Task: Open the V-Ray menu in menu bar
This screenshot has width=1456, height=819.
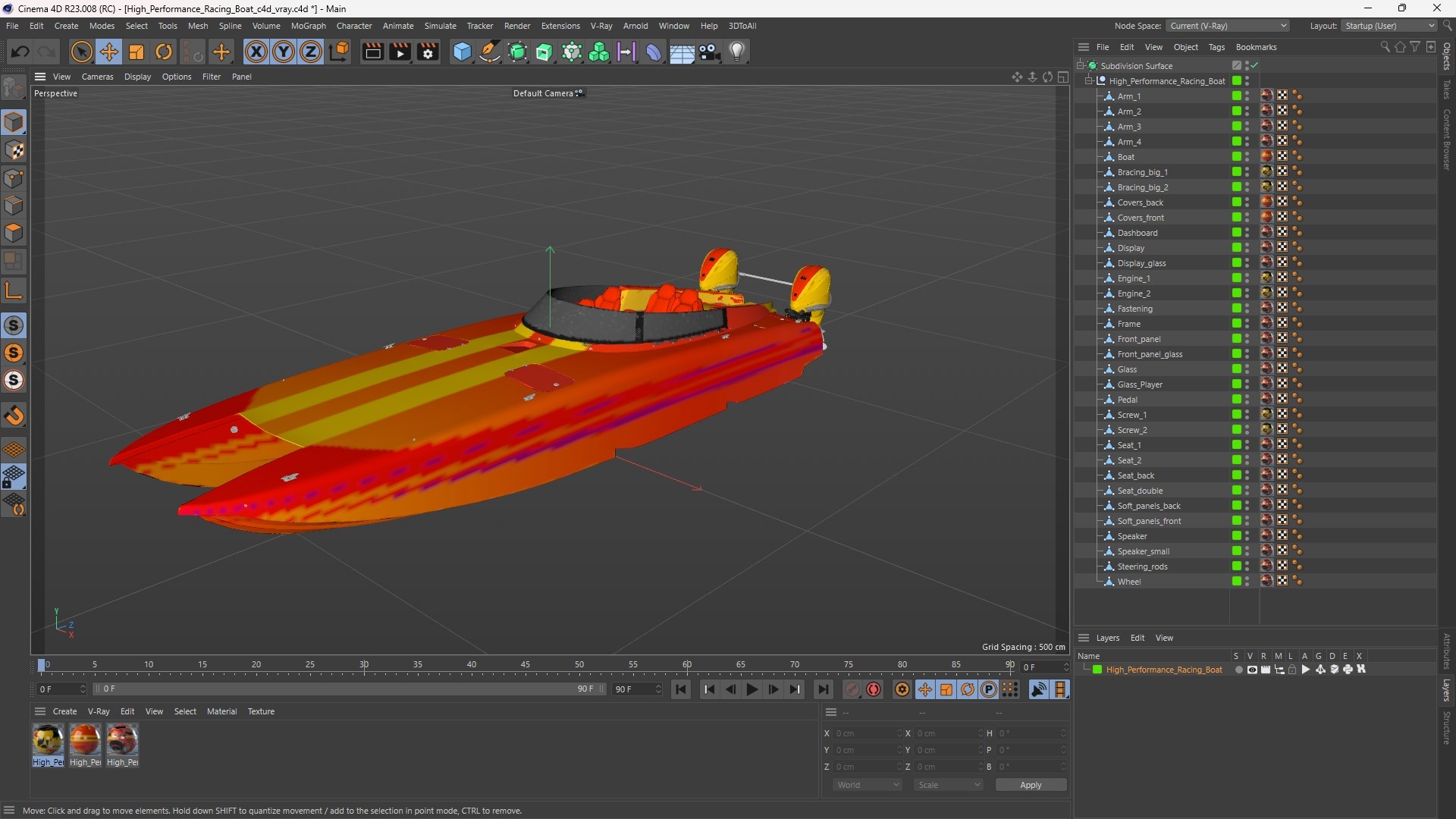Action: coord(601,26)
